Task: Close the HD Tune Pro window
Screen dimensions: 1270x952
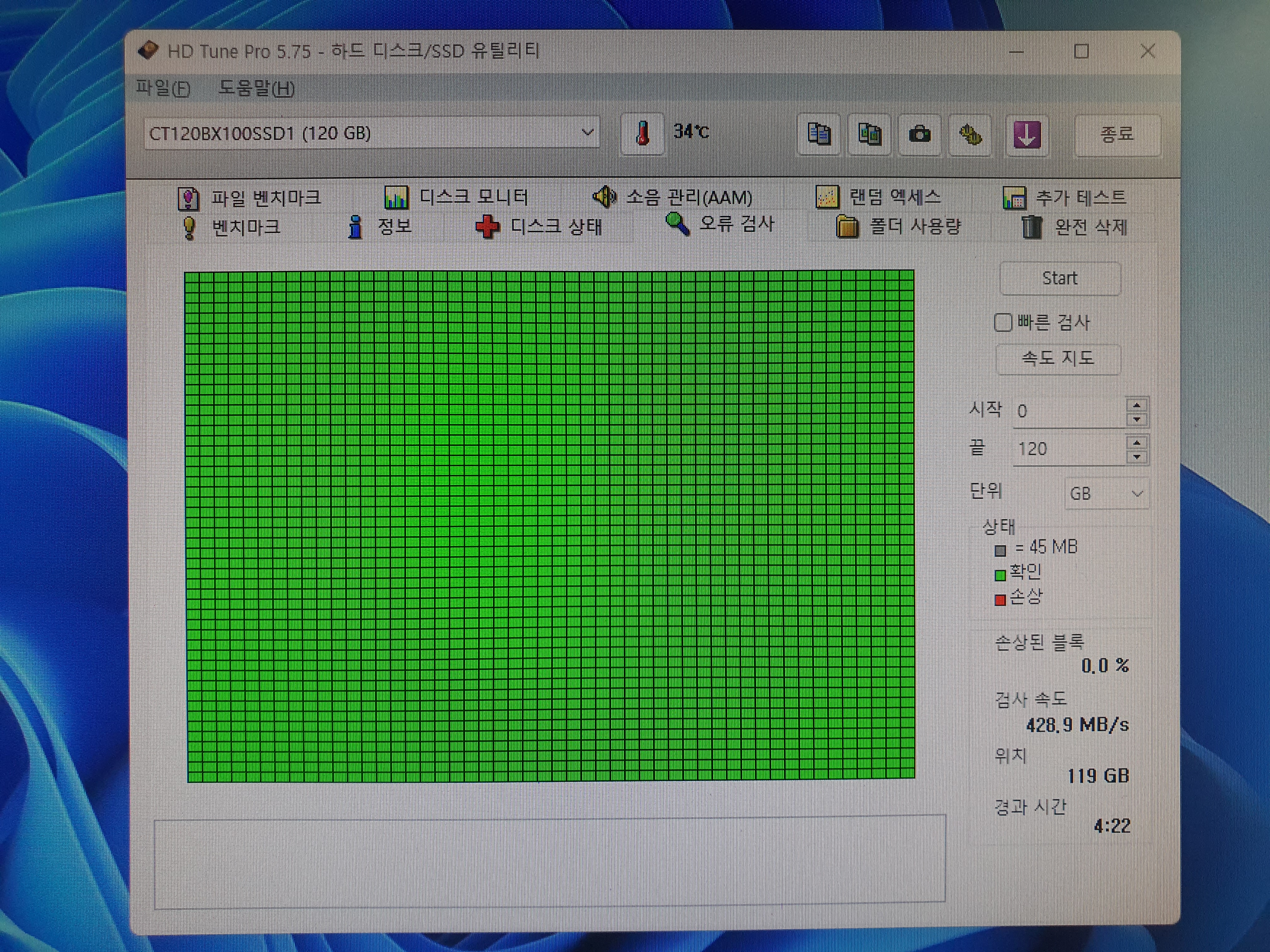Action: (x=1148, y=51)
